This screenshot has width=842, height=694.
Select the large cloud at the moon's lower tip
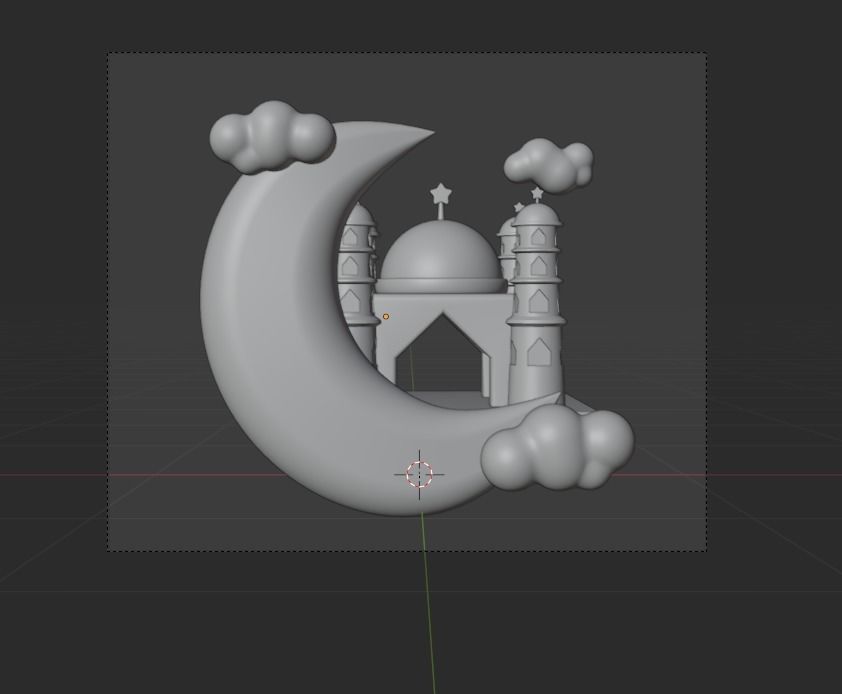[557, 447]
